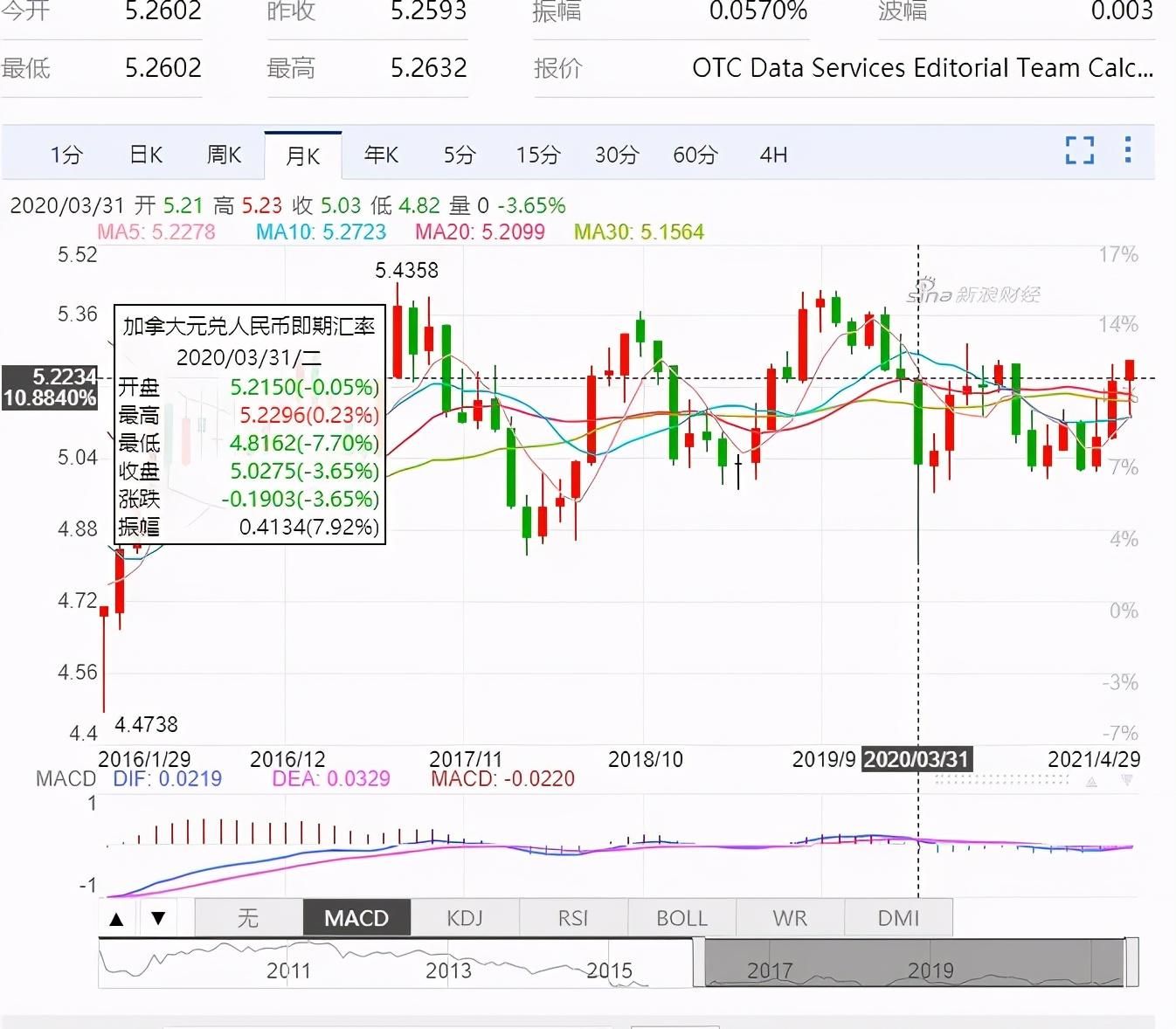
Task: Switch to the 4H chart tab
Action: coord(773,155)
